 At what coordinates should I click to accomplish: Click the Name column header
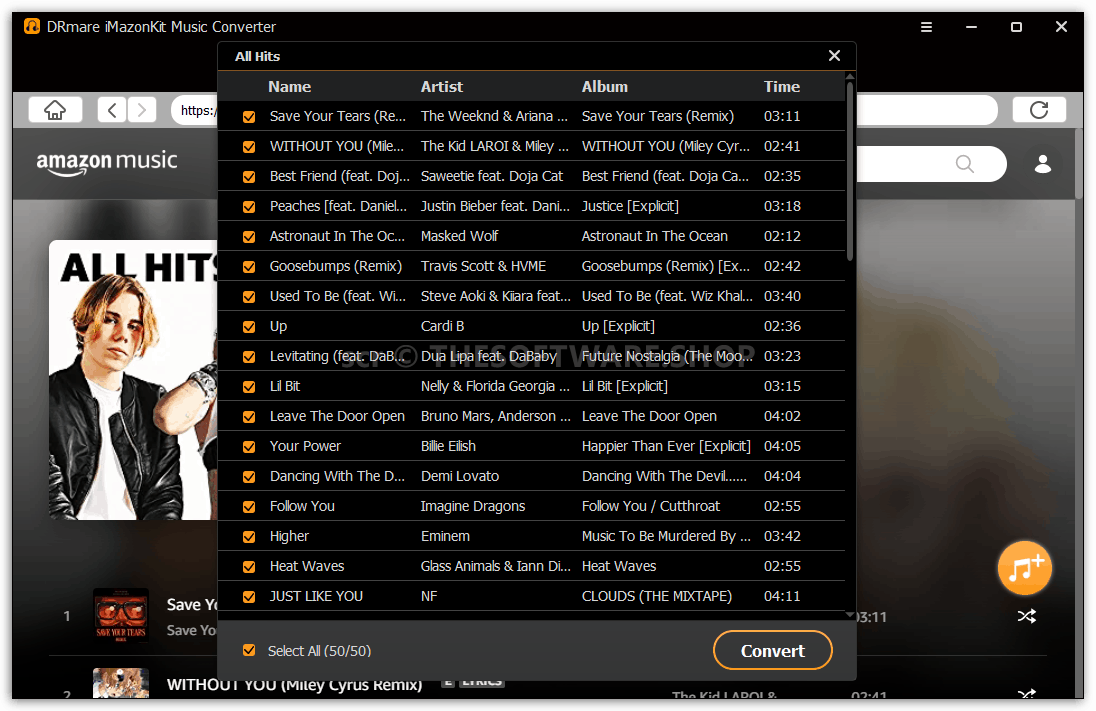point(289,87)
